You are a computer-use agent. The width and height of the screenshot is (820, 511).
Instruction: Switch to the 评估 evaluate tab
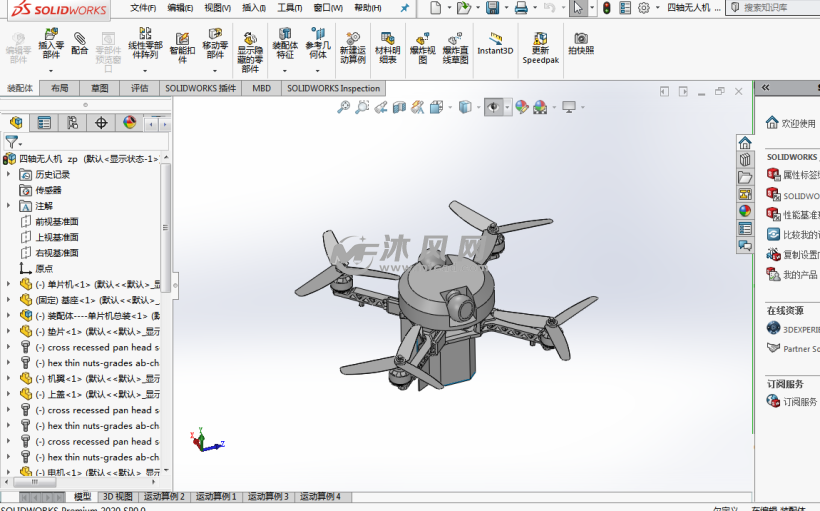point(139,88)
